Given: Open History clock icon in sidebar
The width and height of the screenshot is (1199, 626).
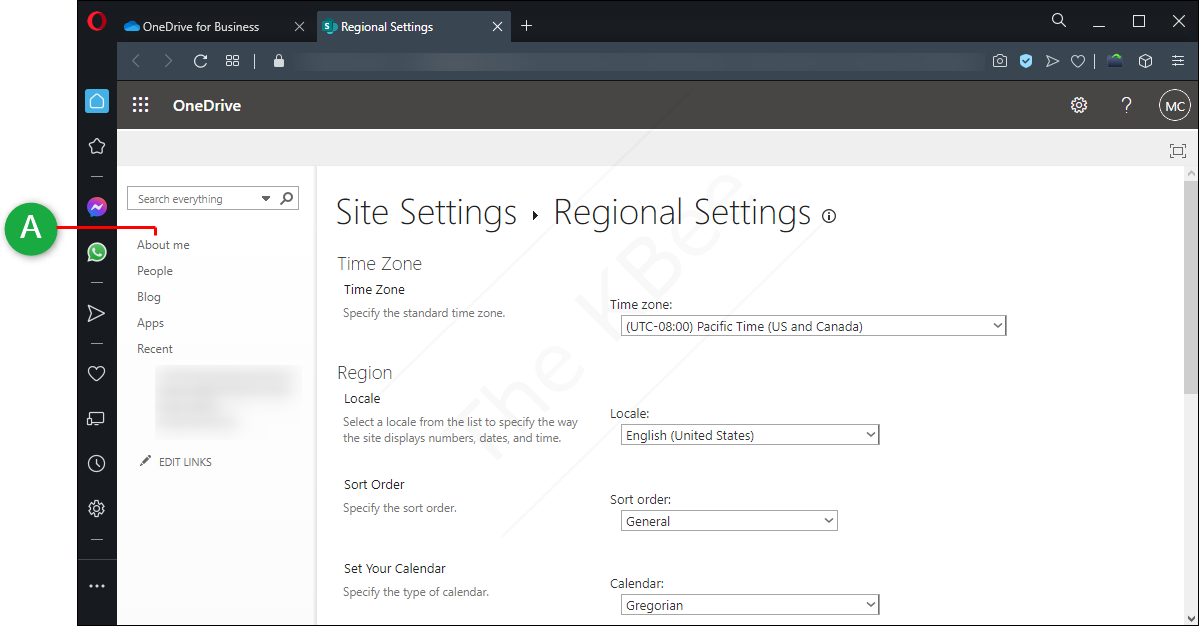Looking at the screenshot, I should click(96, 463).
